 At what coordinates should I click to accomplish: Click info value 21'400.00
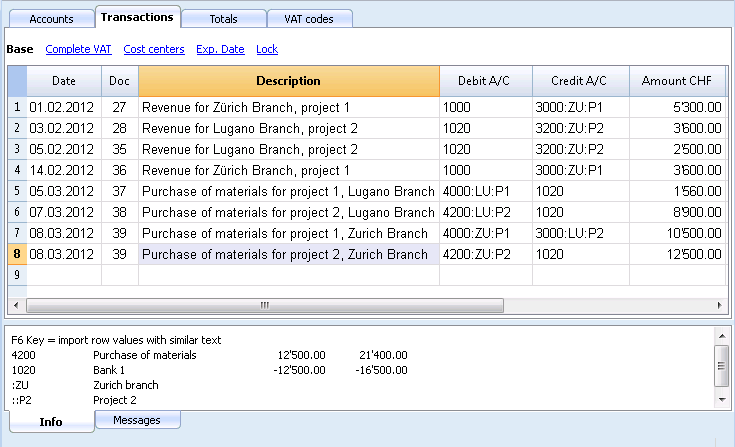coord(383,355)
